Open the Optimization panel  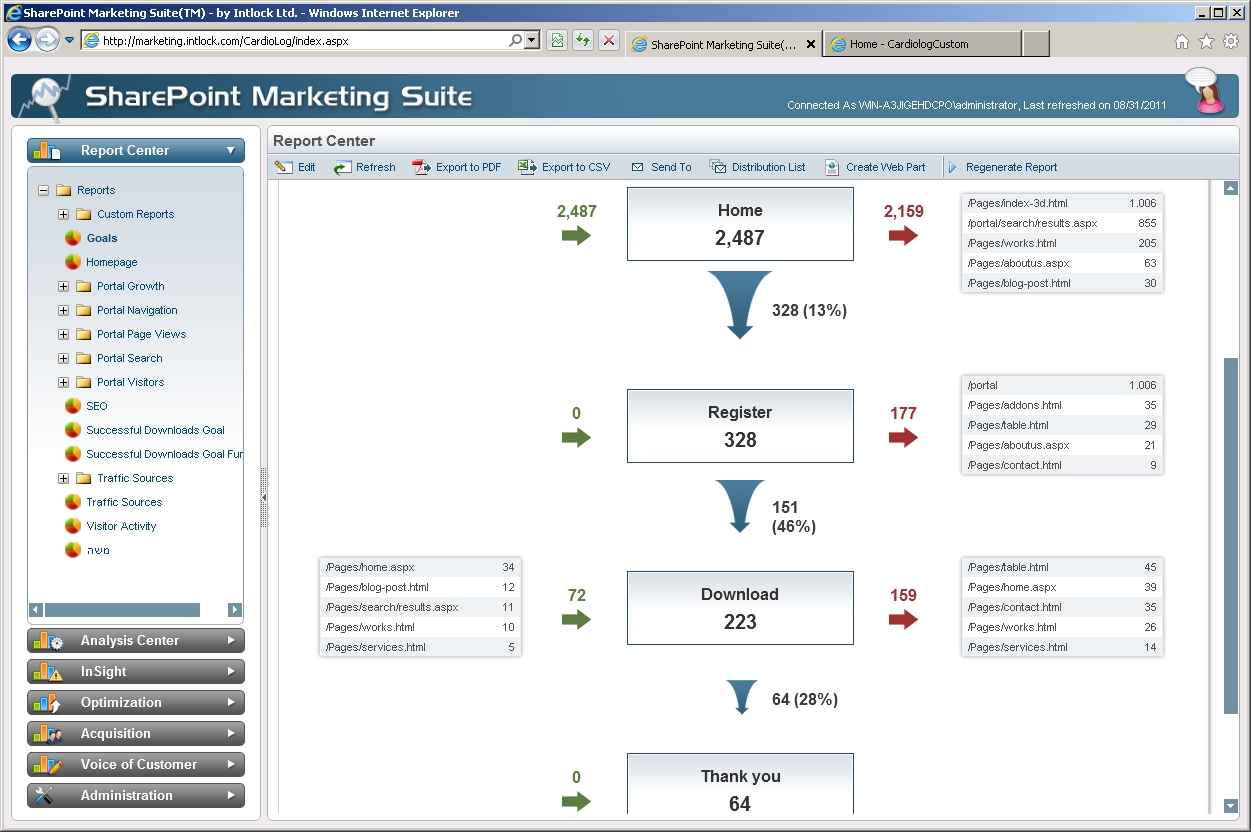click(x=136, y=703)
